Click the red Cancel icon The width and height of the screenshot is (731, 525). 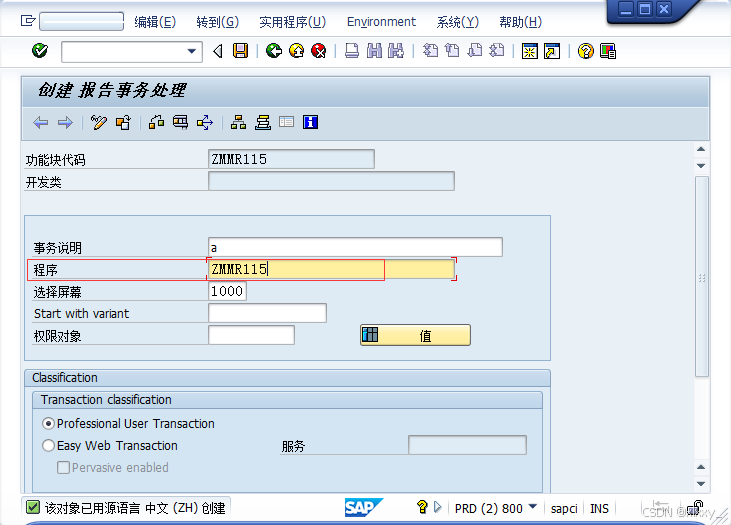tap(319, 50)
